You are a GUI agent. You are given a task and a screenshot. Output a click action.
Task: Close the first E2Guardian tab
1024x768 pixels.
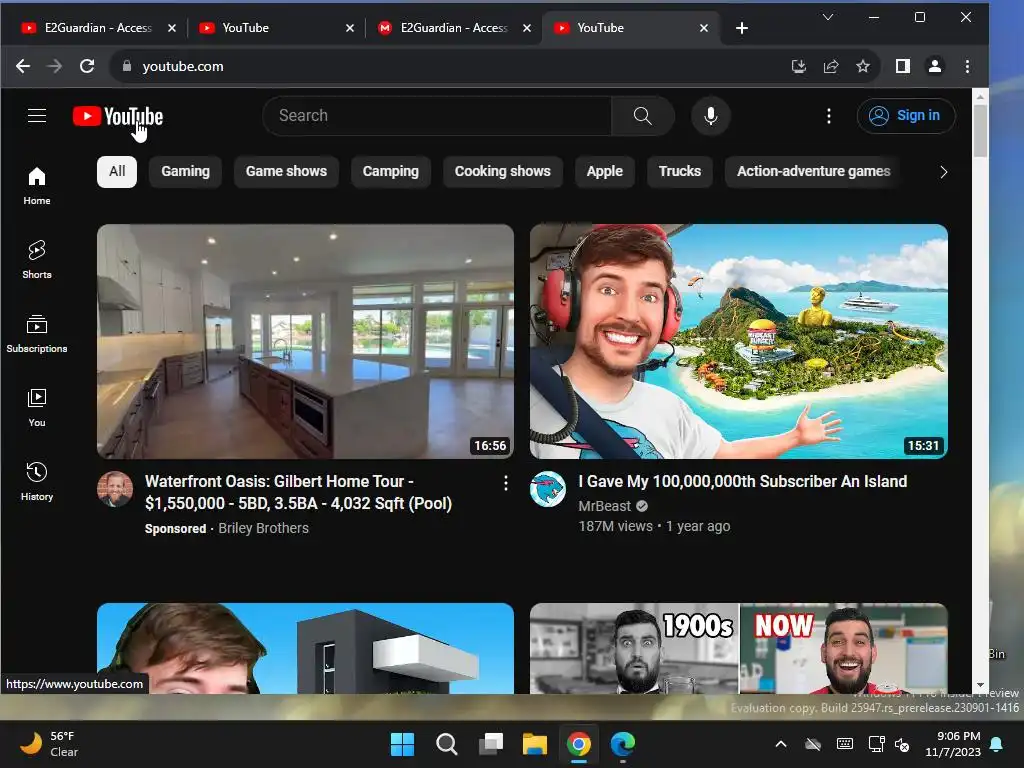coord(172,28)
